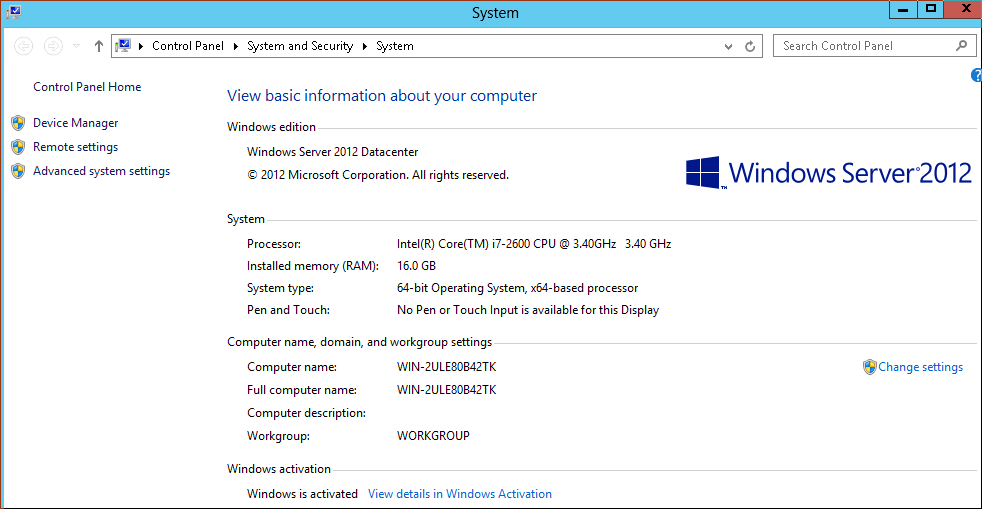
Task: Maximize the System window
Action: click(931, 9)
